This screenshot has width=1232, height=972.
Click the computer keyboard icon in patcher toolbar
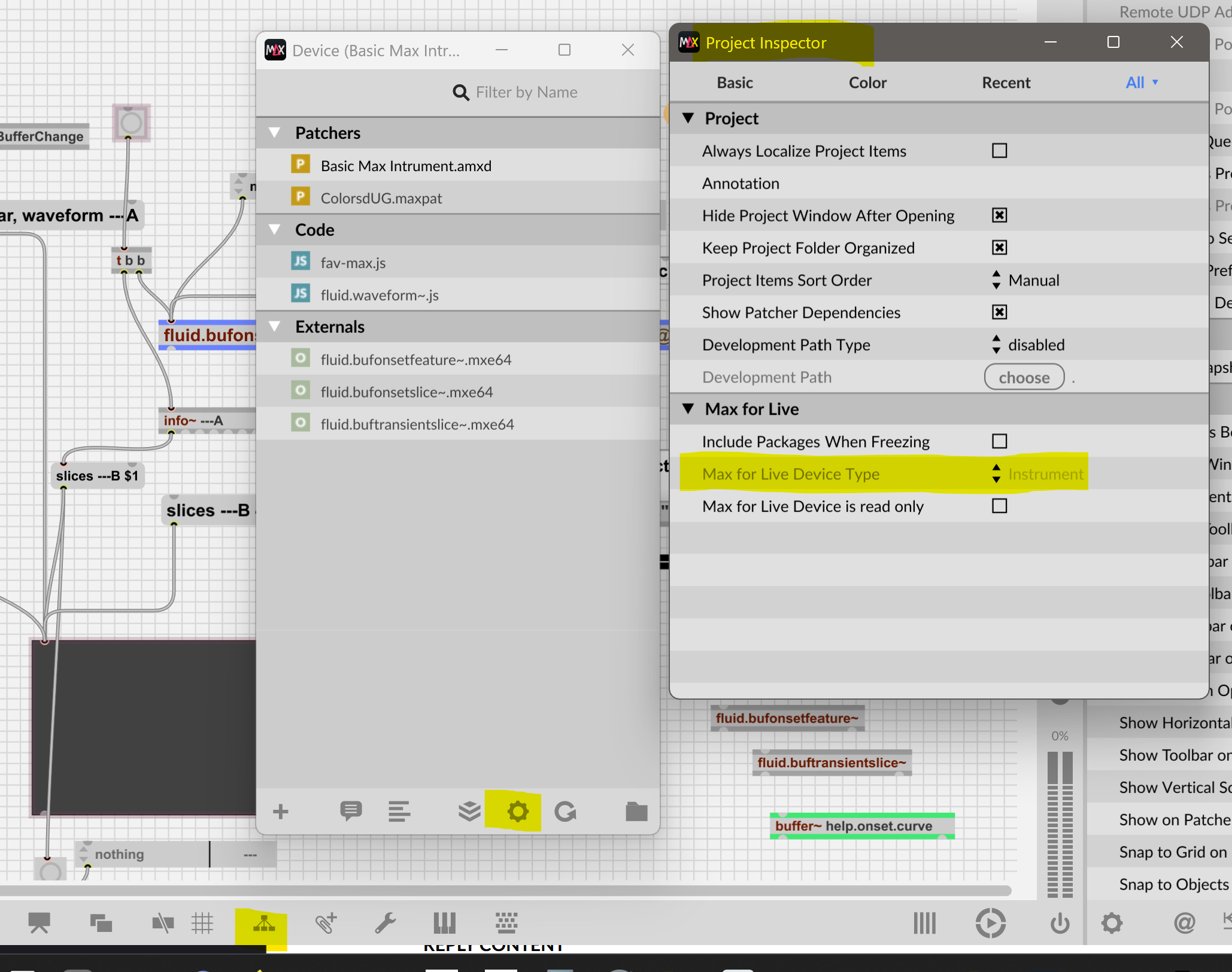(x=506, y=923)
